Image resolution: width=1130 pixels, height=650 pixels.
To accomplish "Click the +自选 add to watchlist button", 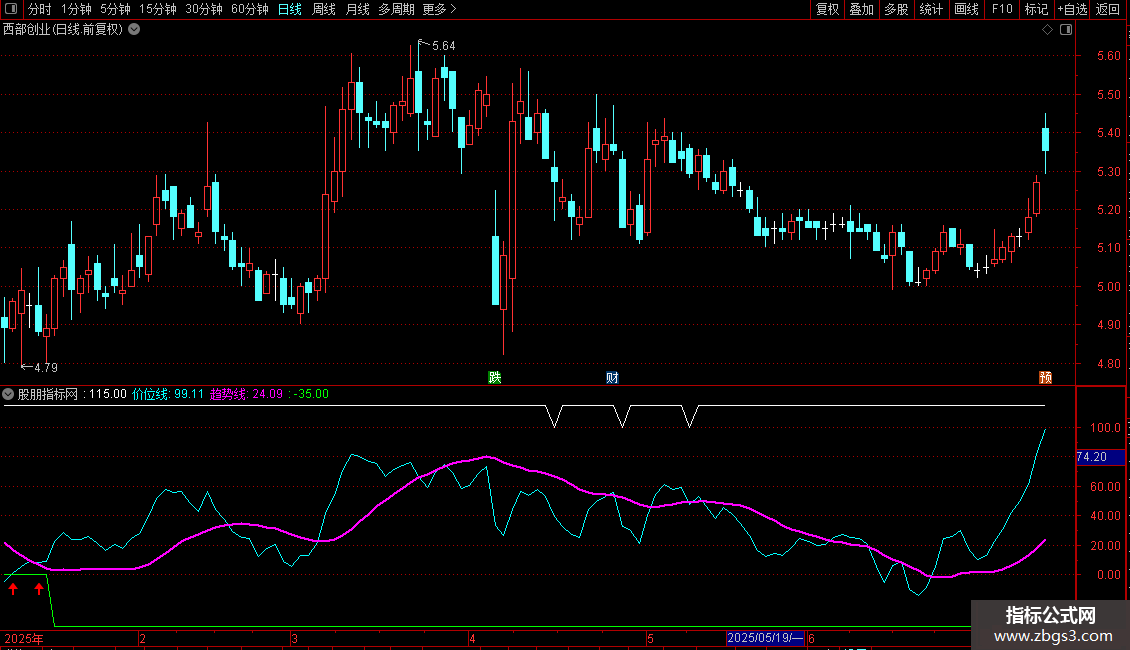I will pyautogui.click(x=1072, y=9).
